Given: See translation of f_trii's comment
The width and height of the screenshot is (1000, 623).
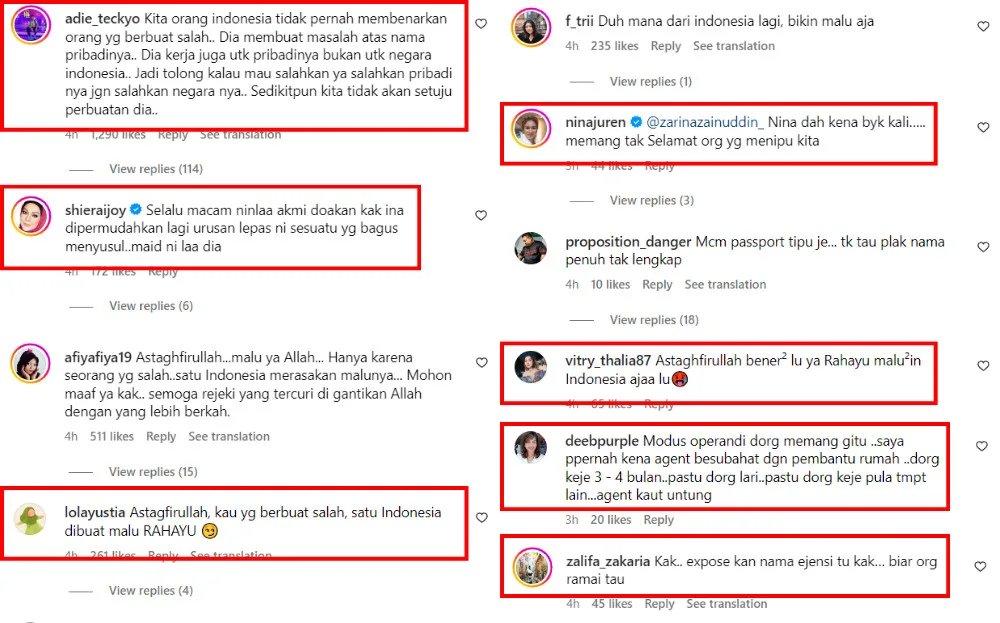Looking at the screenshot, I should (733, 47).
